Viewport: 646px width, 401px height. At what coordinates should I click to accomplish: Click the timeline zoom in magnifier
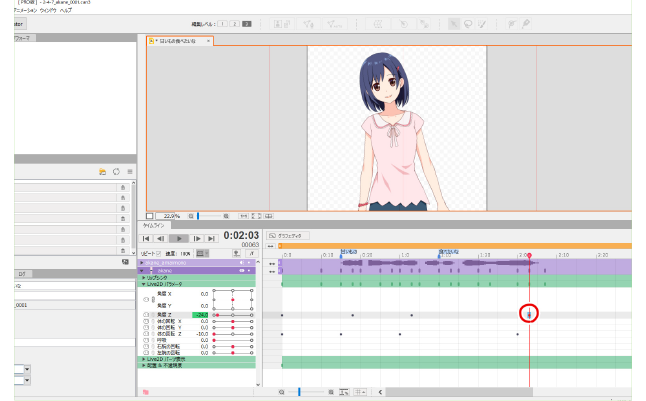coord(331,392)
